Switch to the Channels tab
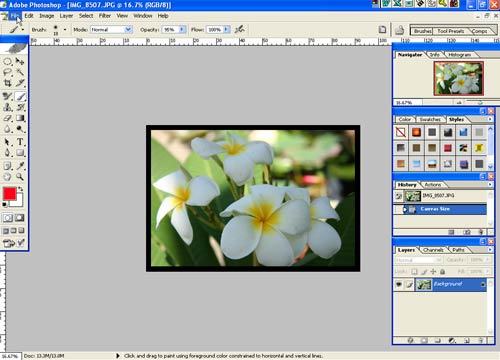Viewport: 500px width, 360px height. coord(433,250)
